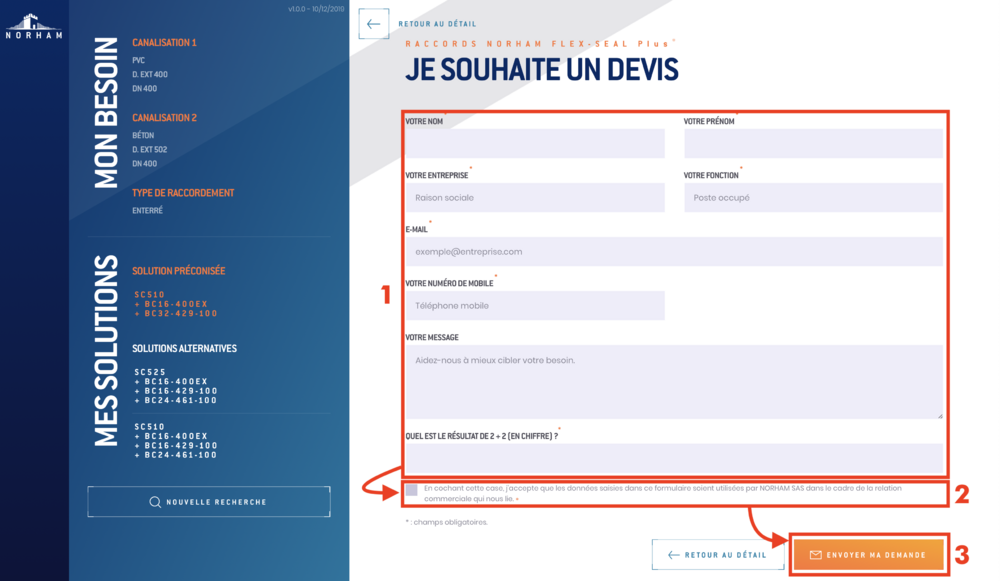Click the E-mail input field
The image size is (1000, 581).
point(674,252)
